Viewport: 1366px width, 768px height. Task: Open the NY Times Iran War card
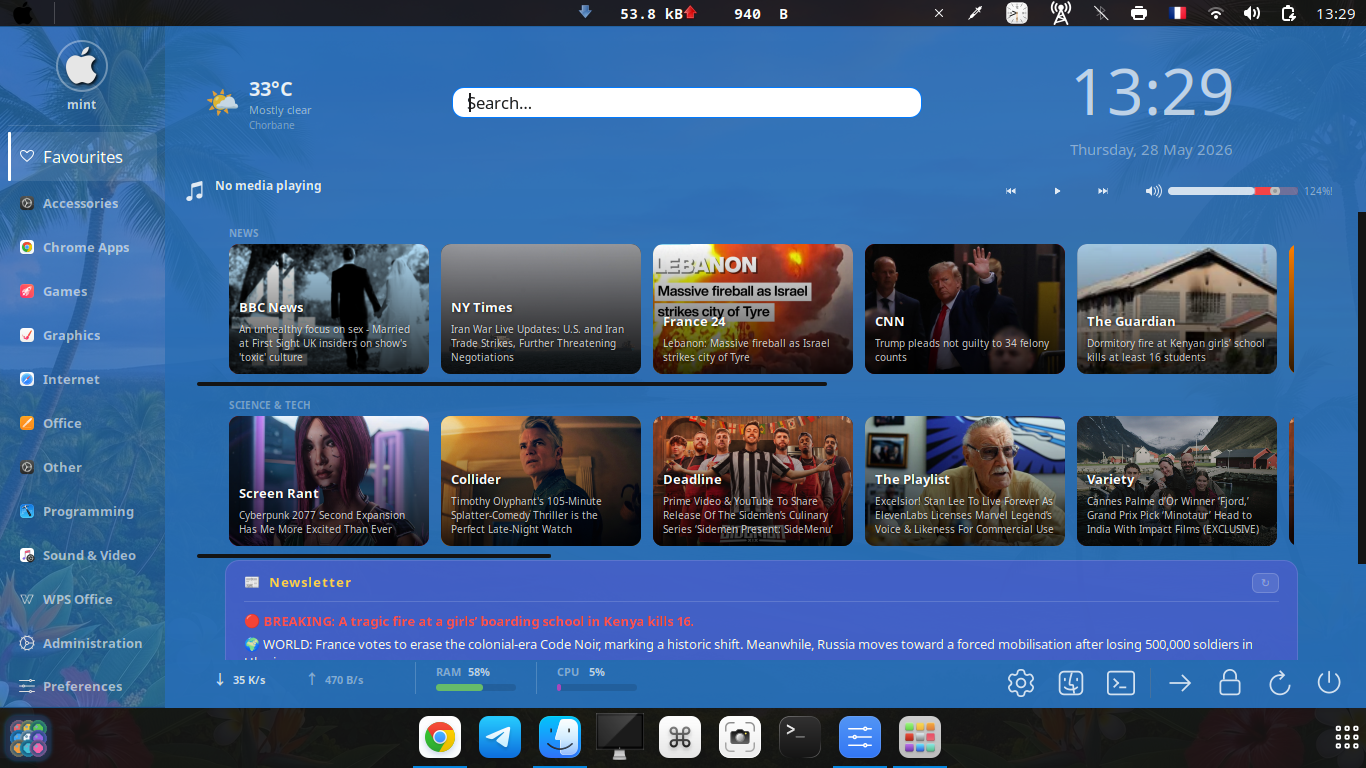click(x=541, y=309)
